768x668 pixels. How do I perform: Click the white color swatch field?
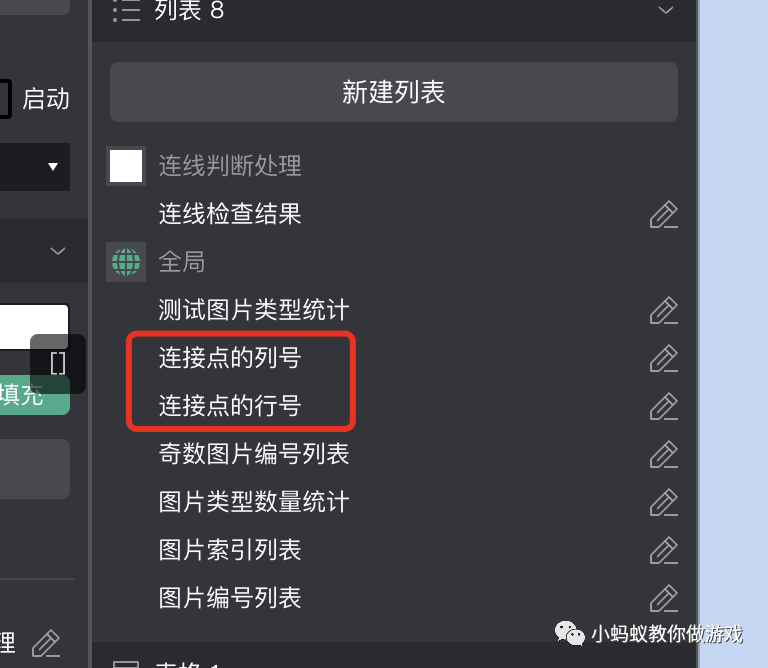(34, 327)
